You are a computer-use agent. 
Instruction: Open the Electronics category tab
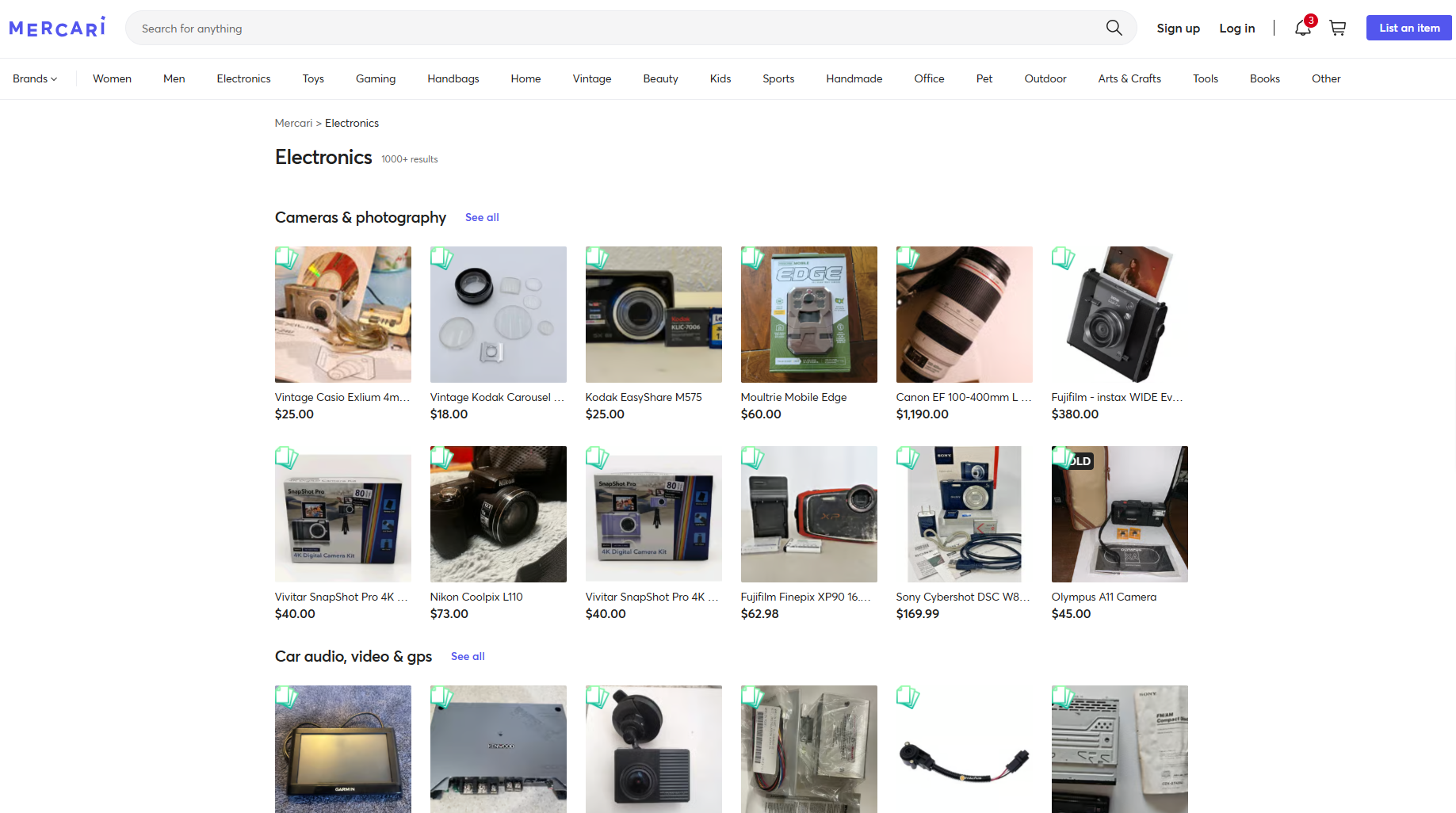coord(243,78)
